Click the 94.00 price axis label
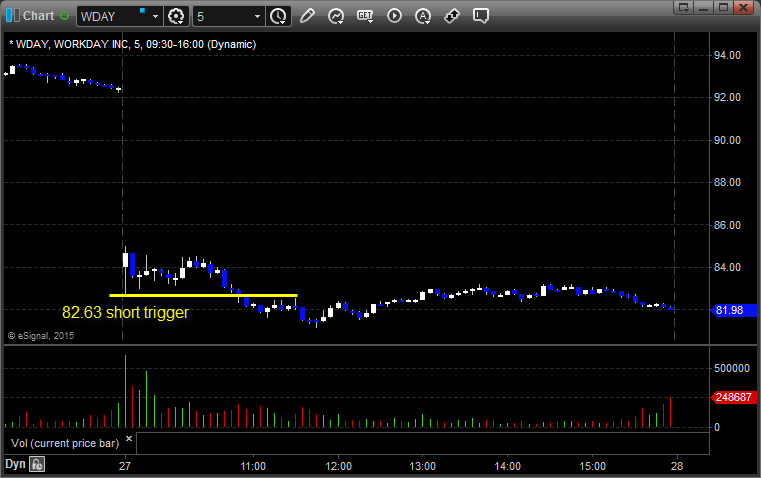This screenshot has width=761, height=478. [x=727, y=55]
